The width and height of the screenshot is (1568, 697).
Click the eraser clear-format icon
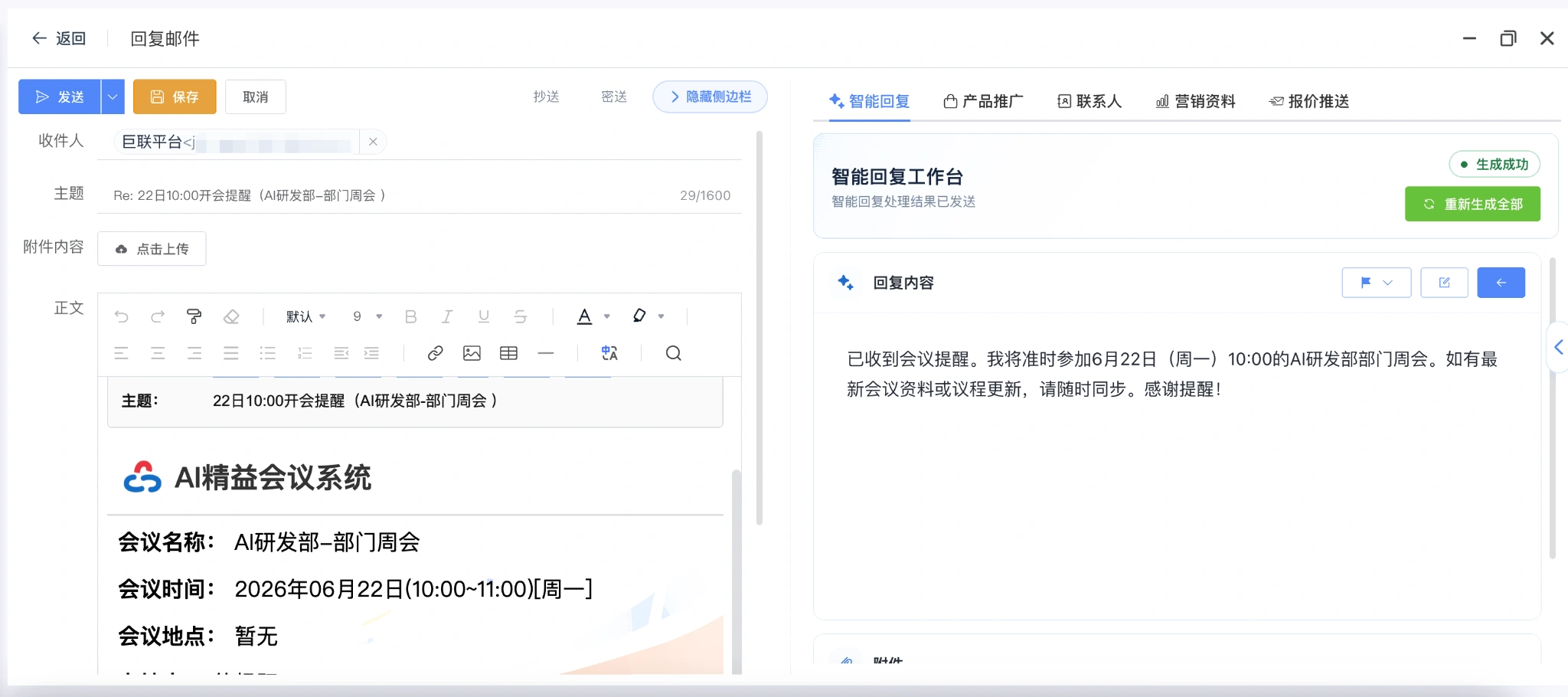click(x=231, y=316)
